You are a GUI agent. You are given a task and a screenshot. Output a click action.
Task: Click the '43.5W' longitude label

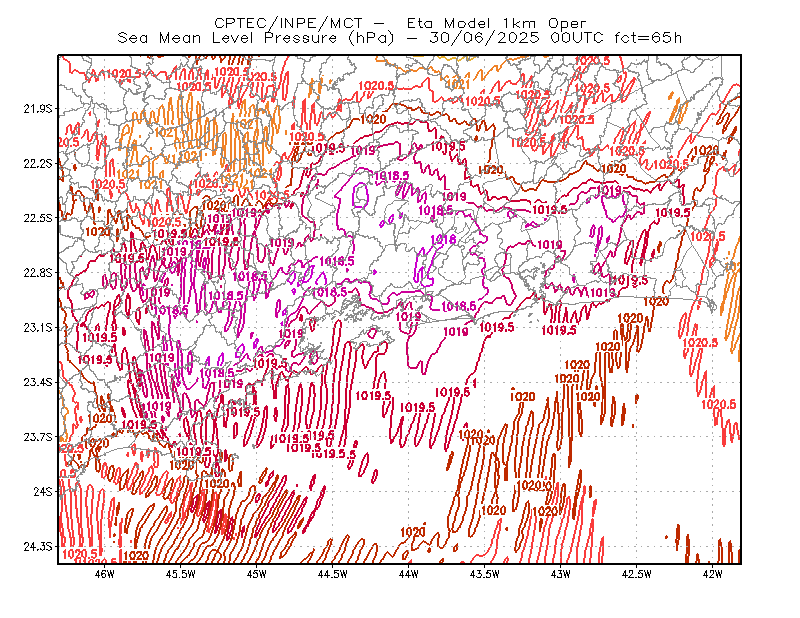pyautogui.click(x=484, y=574)
